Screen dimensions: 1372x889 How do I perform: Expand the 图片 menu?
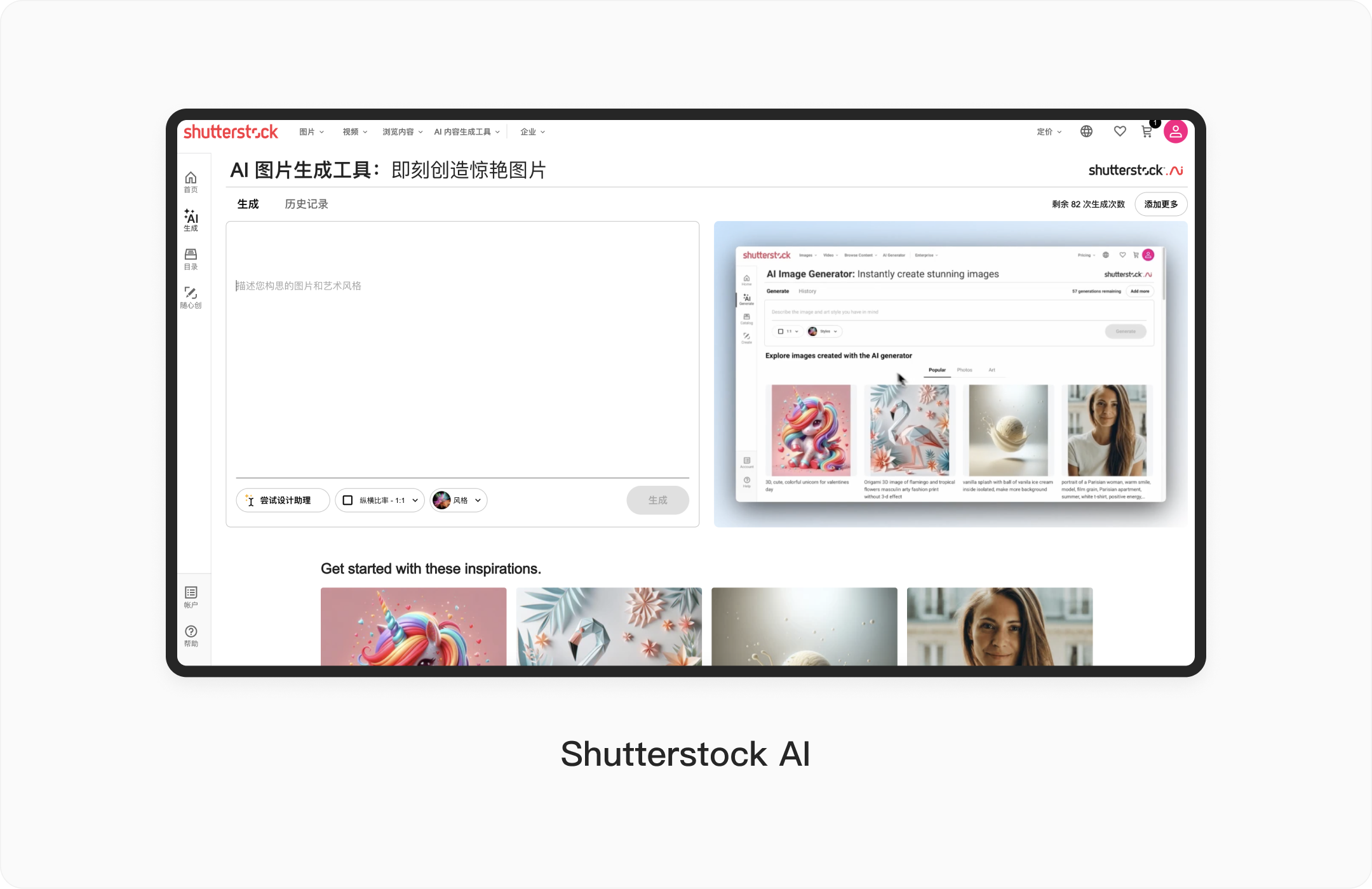[312, 132]
